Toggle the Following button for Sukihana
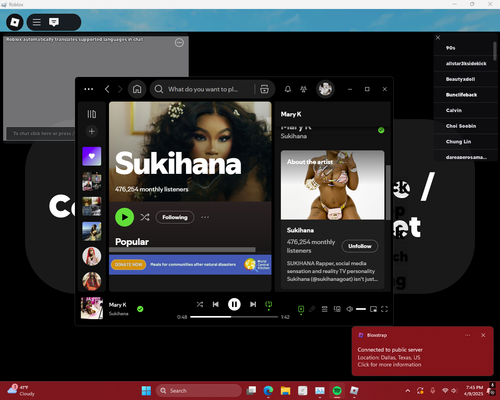This screenshot has height=400, width=500. (175, 217)
